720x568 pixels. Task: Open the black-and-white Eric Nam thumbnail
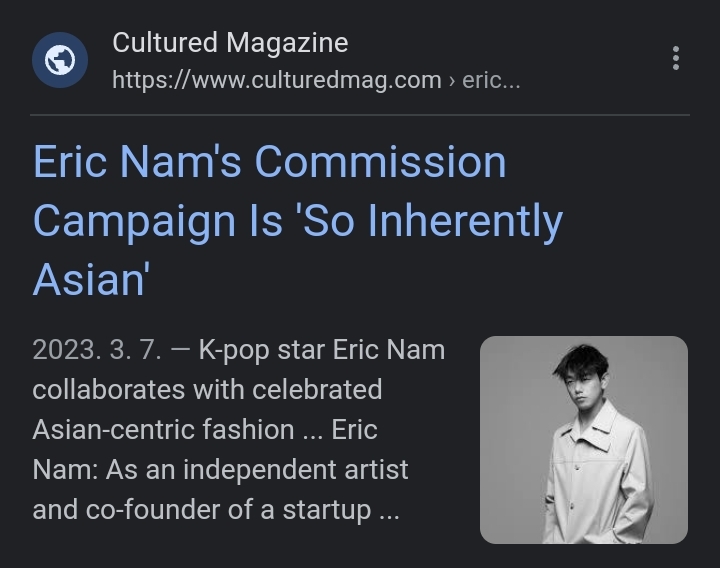point(584,440)
